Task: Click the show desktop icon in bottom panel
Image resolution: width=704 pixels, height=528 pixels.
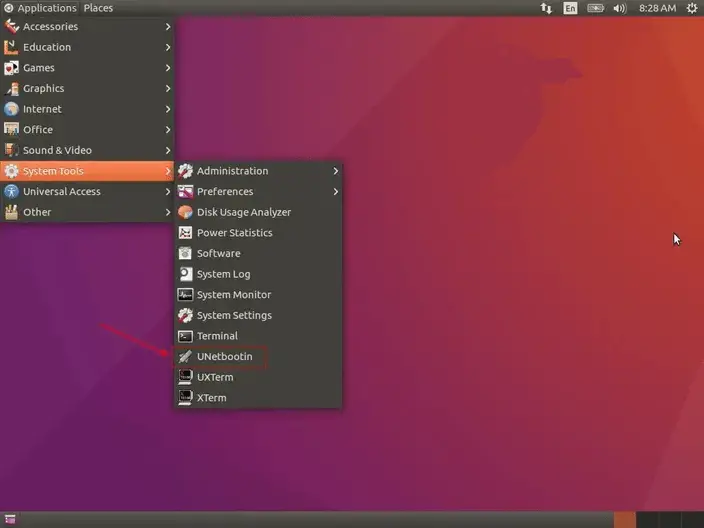Action: pyautogui.click(x=10, y=519)
